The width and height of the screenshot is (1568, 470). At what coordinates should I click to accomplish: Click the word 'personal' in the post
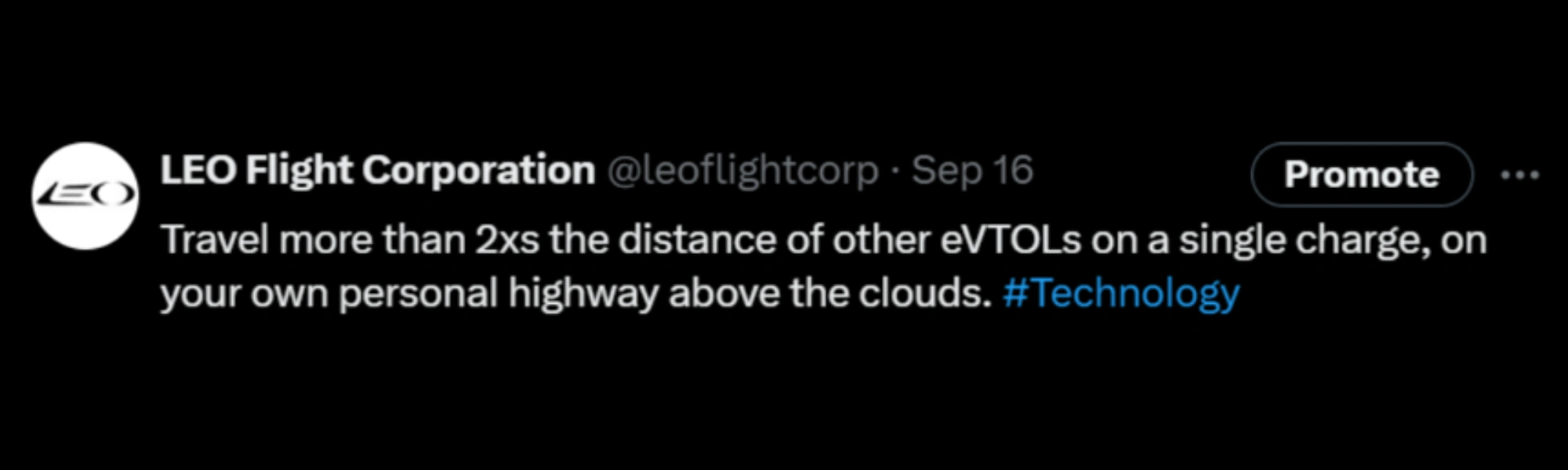(x=418, y=294)
